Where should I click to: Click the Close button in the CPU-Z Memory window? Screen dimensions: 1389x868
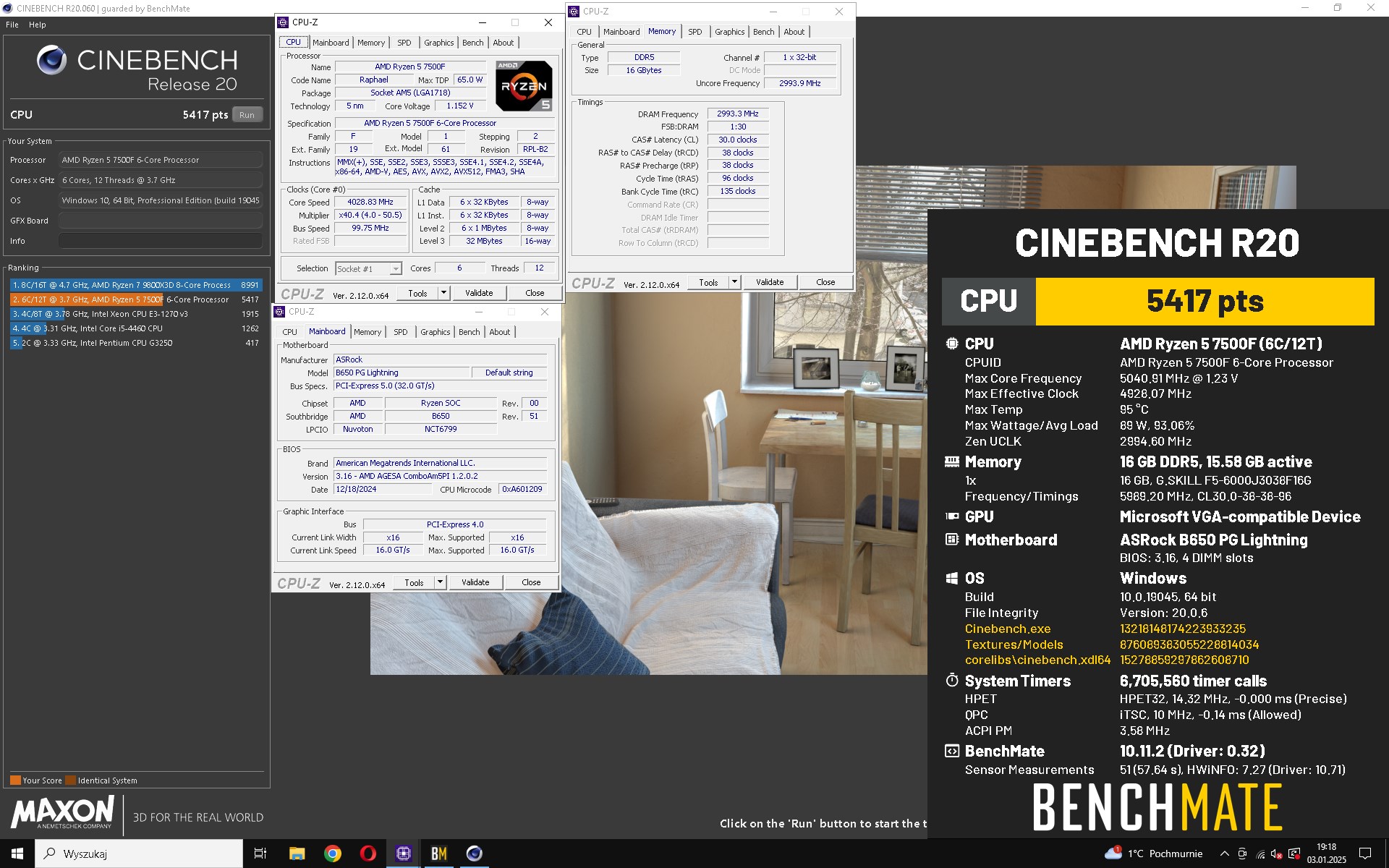825,282
